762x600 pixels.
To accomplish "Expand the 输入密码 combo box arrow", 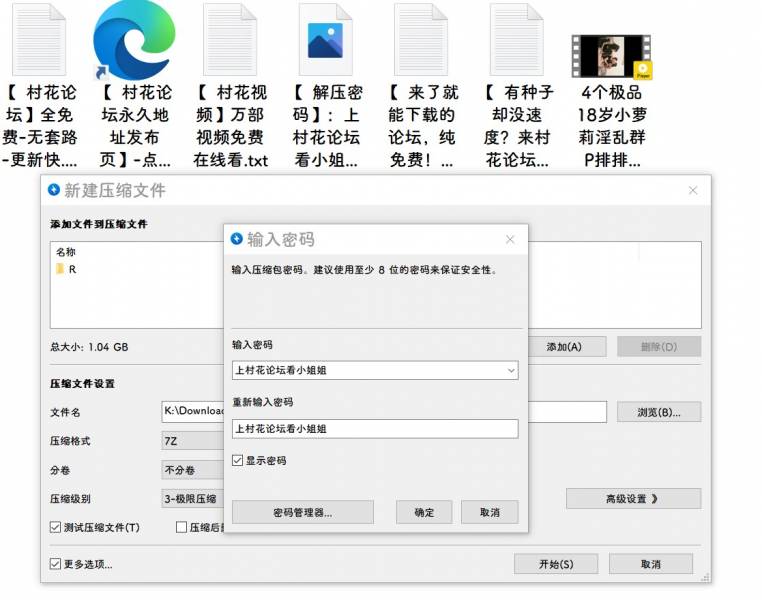I will pos(510,371).
